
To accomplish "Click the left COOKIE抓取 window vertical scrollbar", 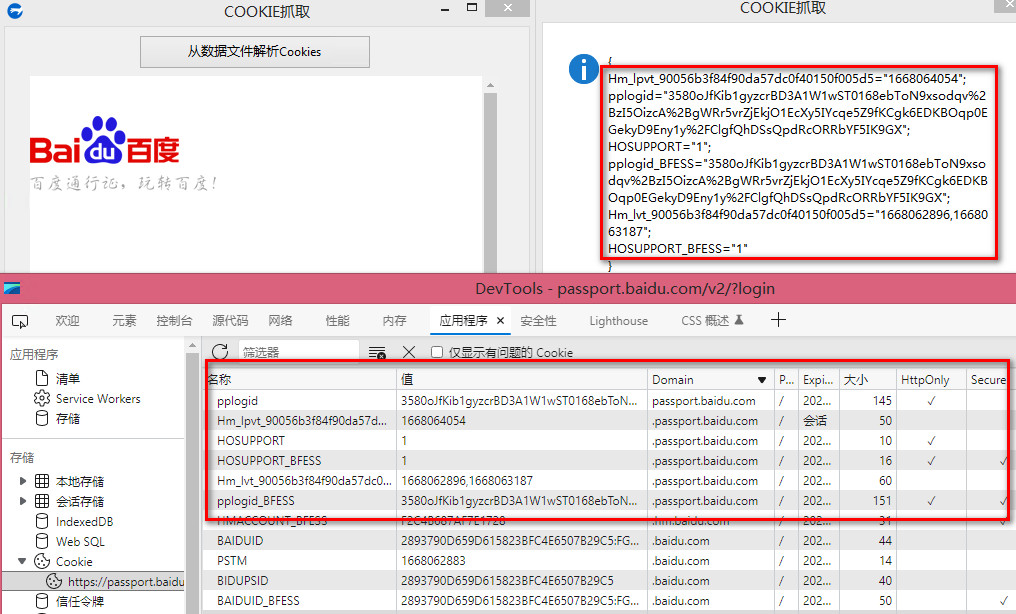I will coord(491,175).
